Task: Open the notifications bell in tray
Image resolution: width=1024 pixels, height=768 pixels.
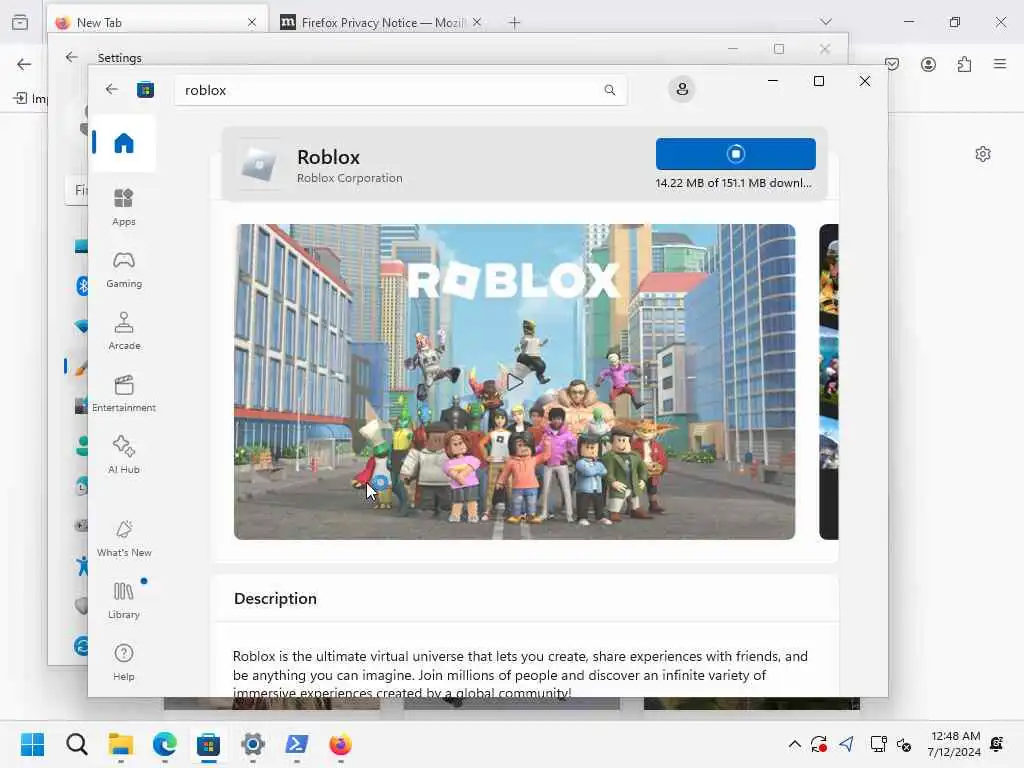Action: [x=997, y=744]
